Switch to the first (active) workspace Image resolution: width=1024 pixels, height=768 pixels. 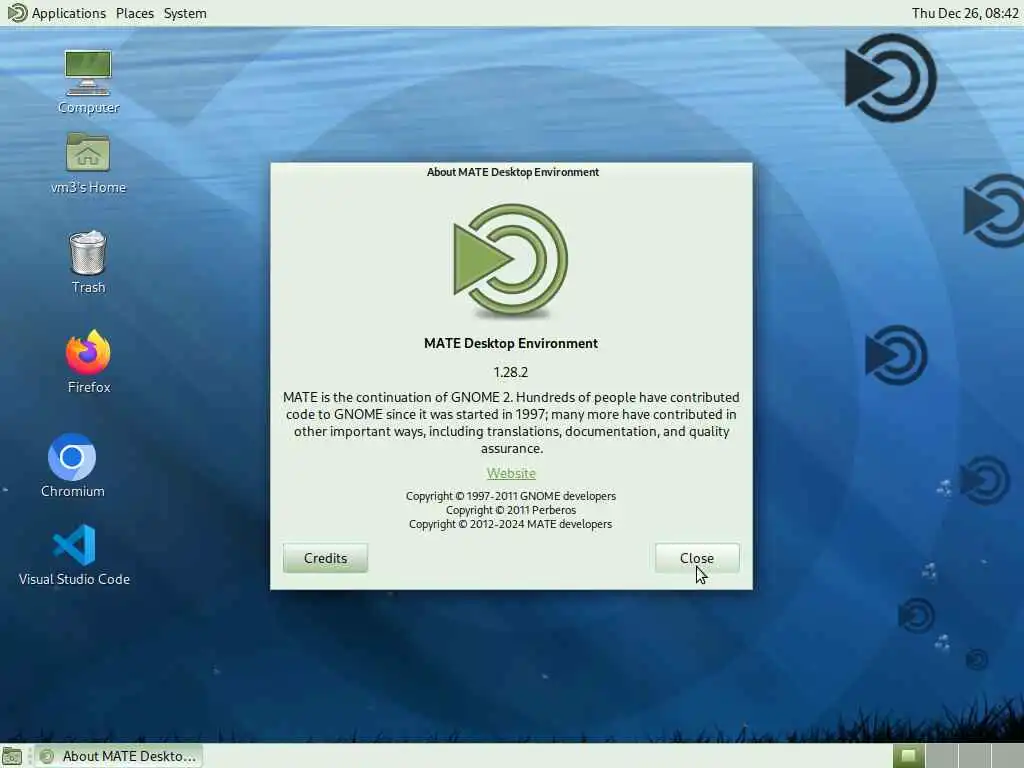click(x=908, y=756)
